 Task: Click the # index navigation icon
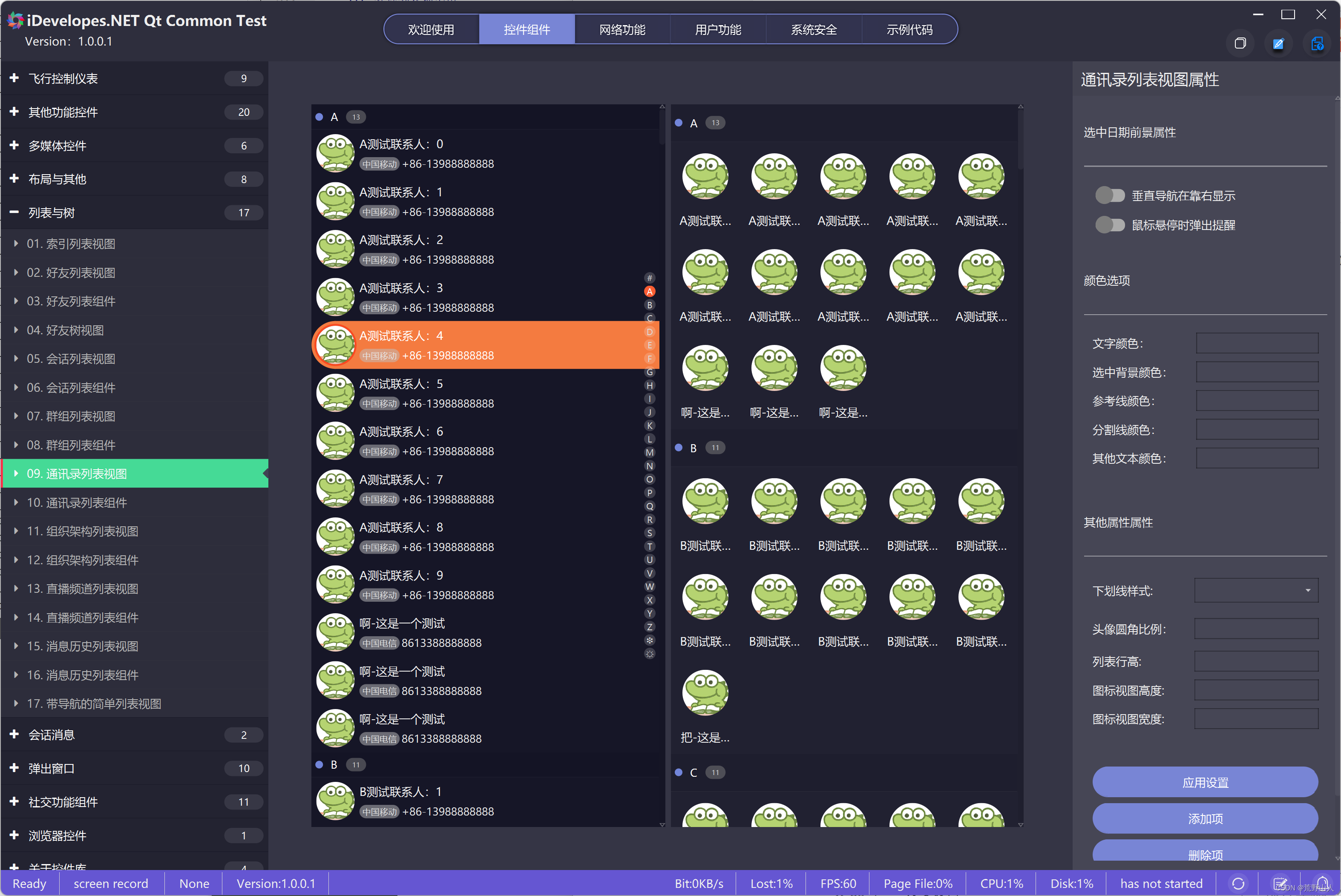pyautogui.click(x=649, y=278)
